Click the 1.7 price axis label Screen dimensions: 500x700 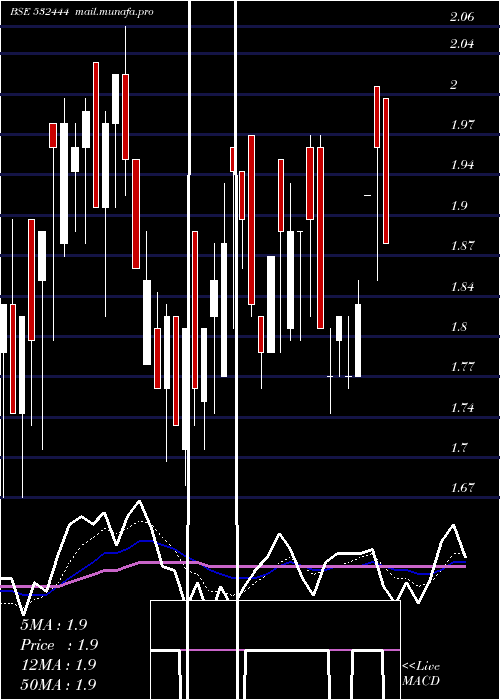pos(459,448)
